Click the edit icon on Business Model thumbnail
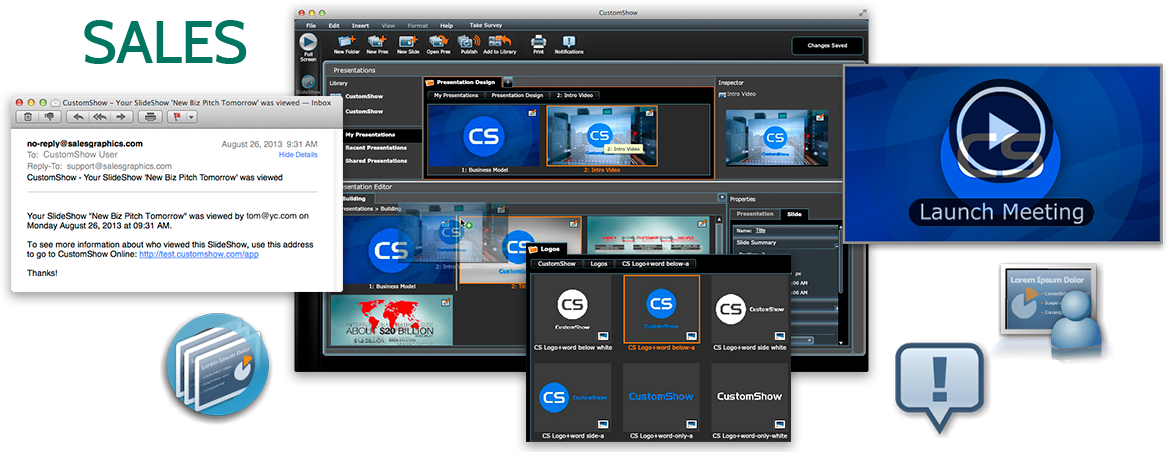Screen dimensions: 1171x452 (533, 112)
